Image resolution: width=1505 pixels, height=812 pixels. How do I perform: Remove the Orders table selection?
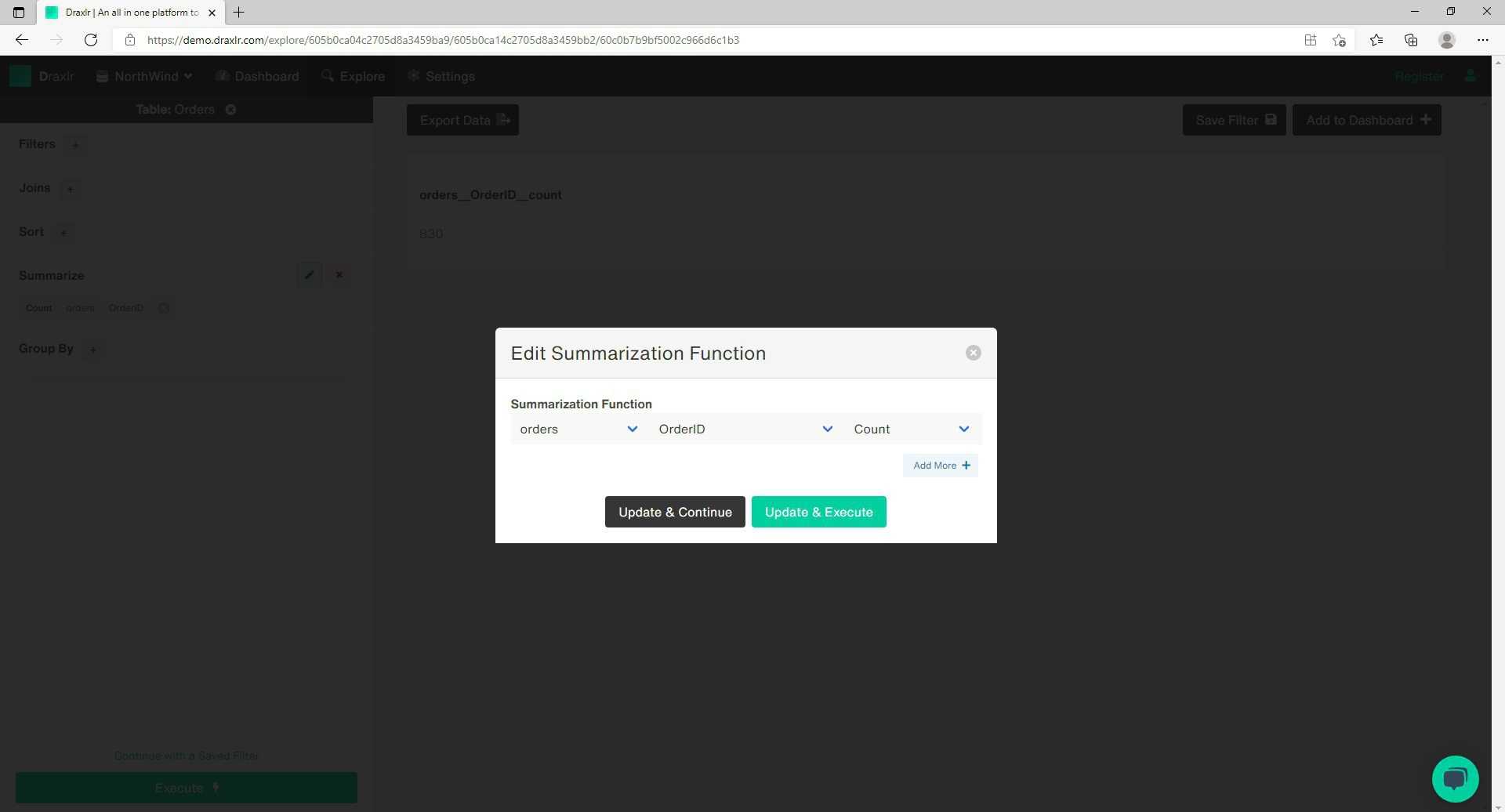pos(231,110)
